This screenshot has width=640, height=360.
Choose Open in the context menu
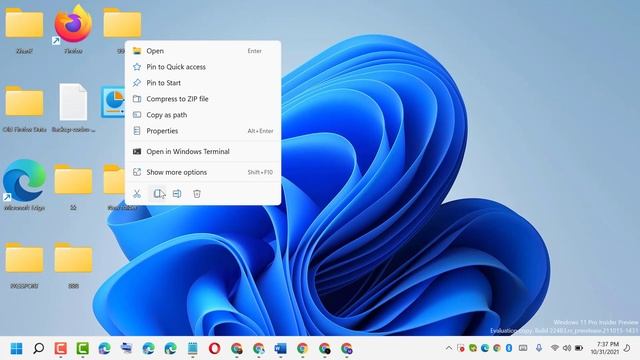click(203, 51)
